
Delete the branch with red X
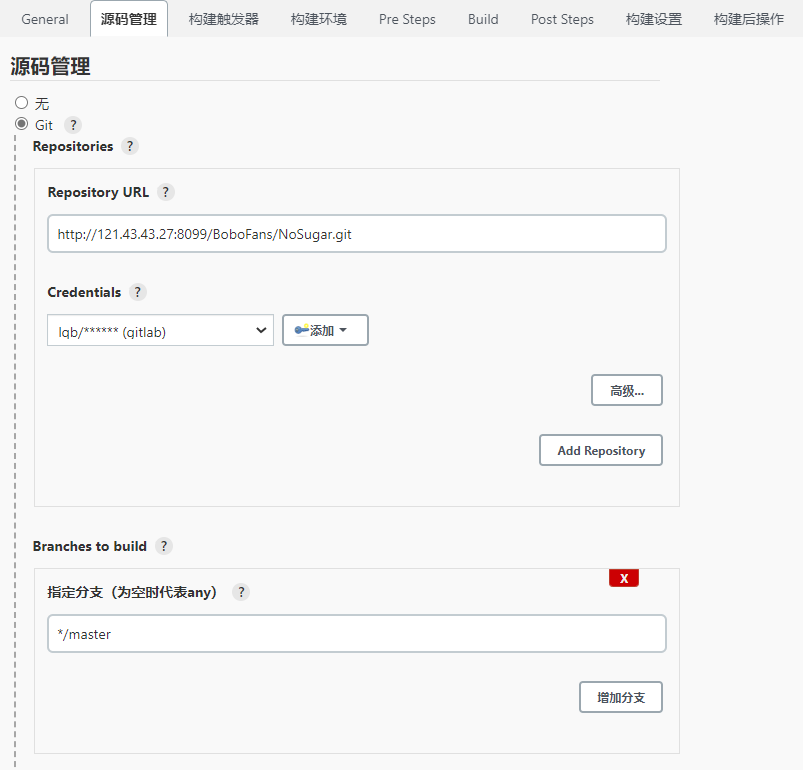pyautogui.click(x=624, y=578)
